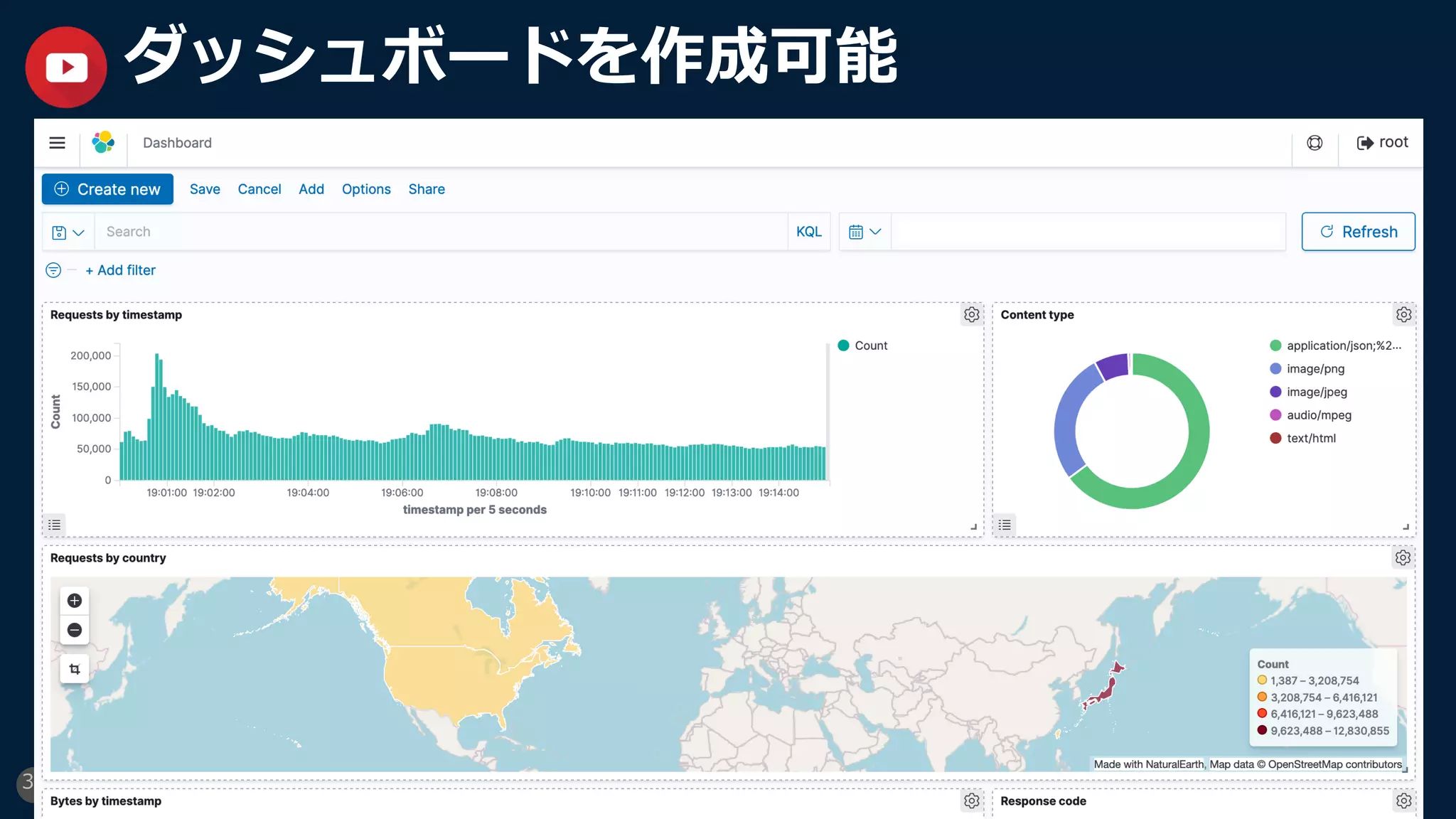Screen dimensions: 1456x819
Task: Open the calendar date quick menu
Action: pos(864,232)
